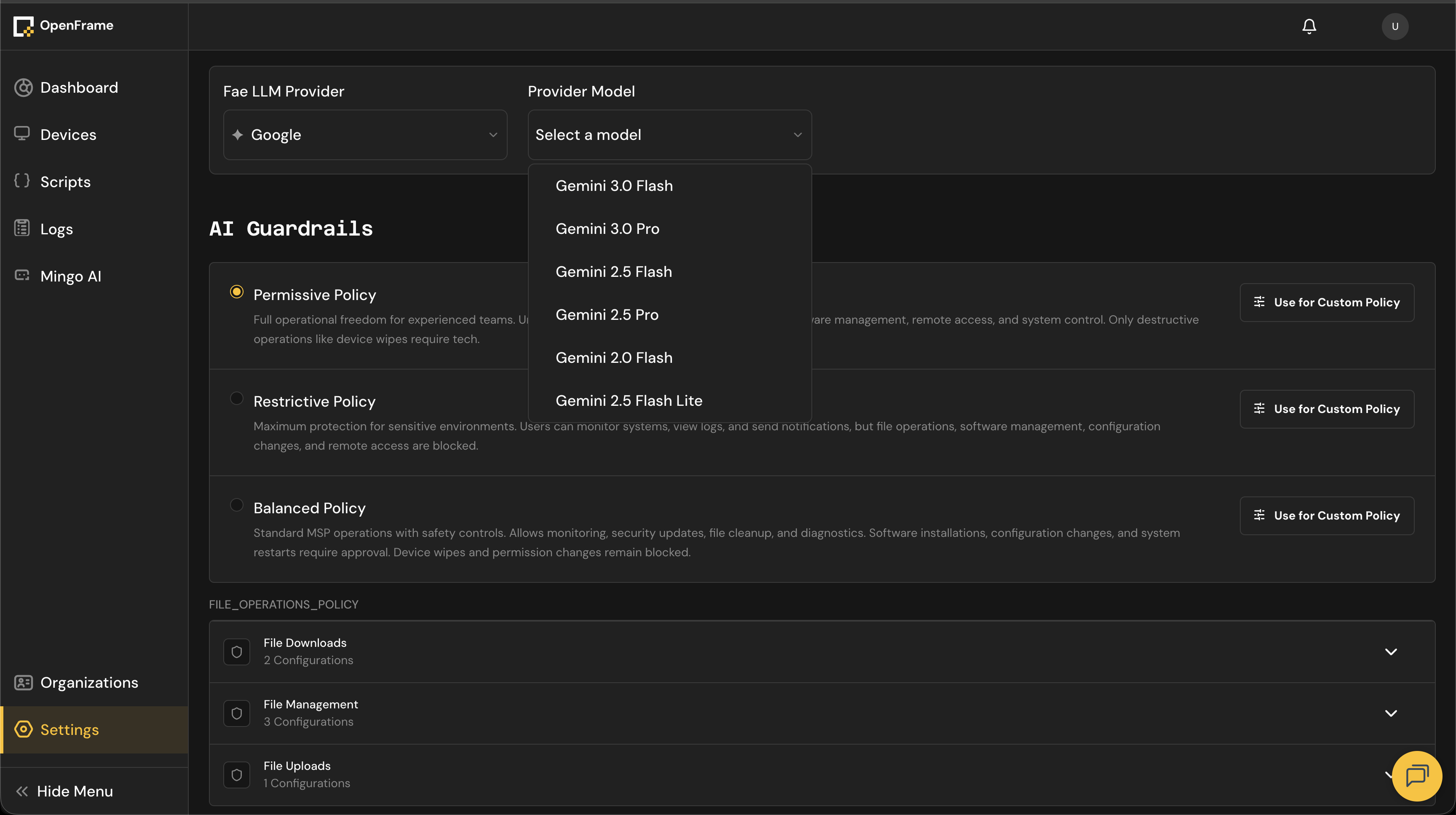
Task: Click Hide Menu label
Action: tap(75, 791)
